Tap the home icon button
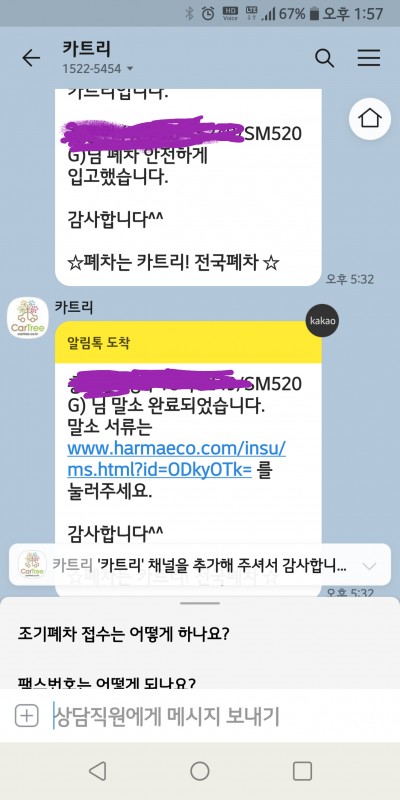Viewport: 400px width, 800px height. 370,119
